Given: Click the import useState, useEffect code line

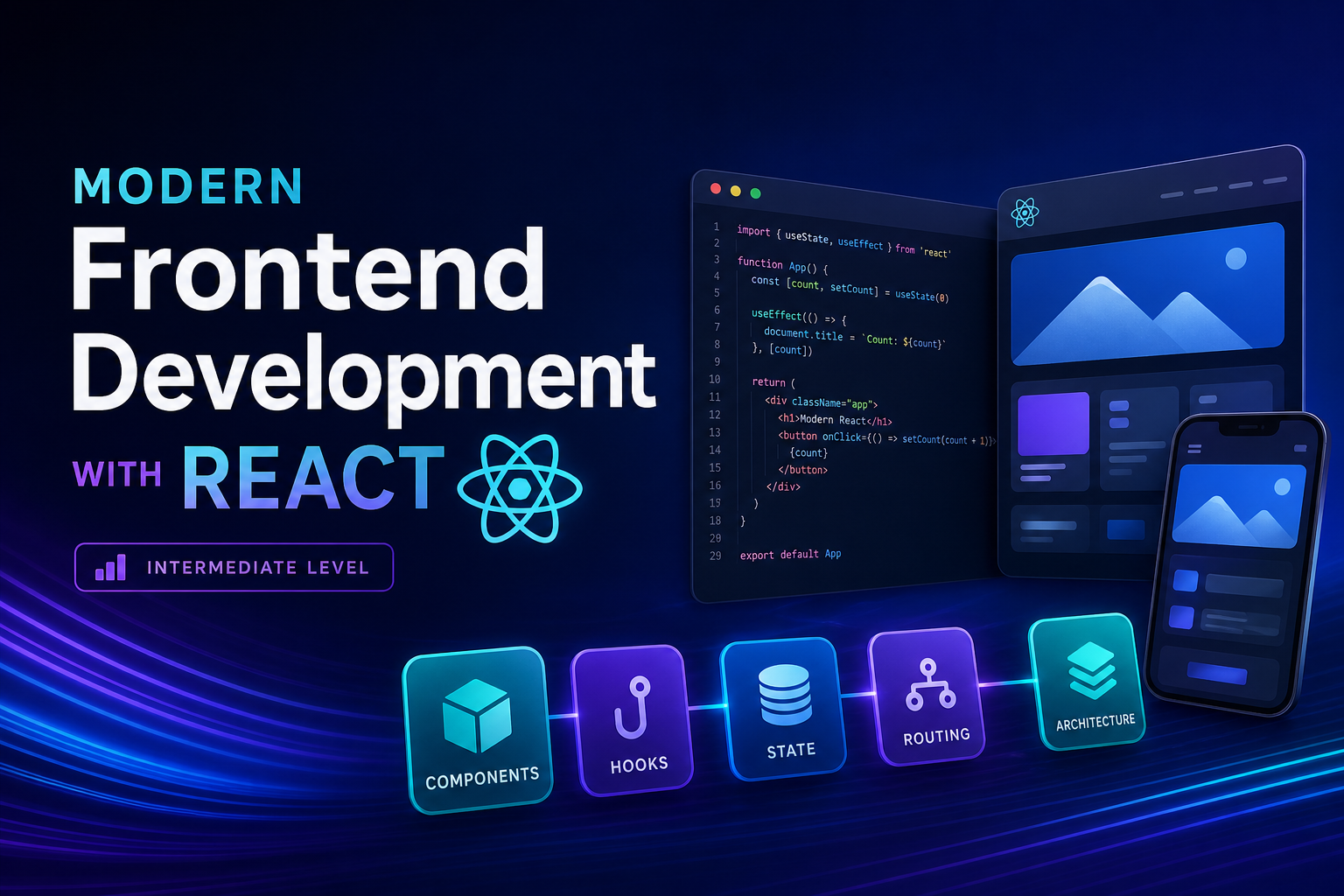Looking at the screenshot, I should 843,241.
